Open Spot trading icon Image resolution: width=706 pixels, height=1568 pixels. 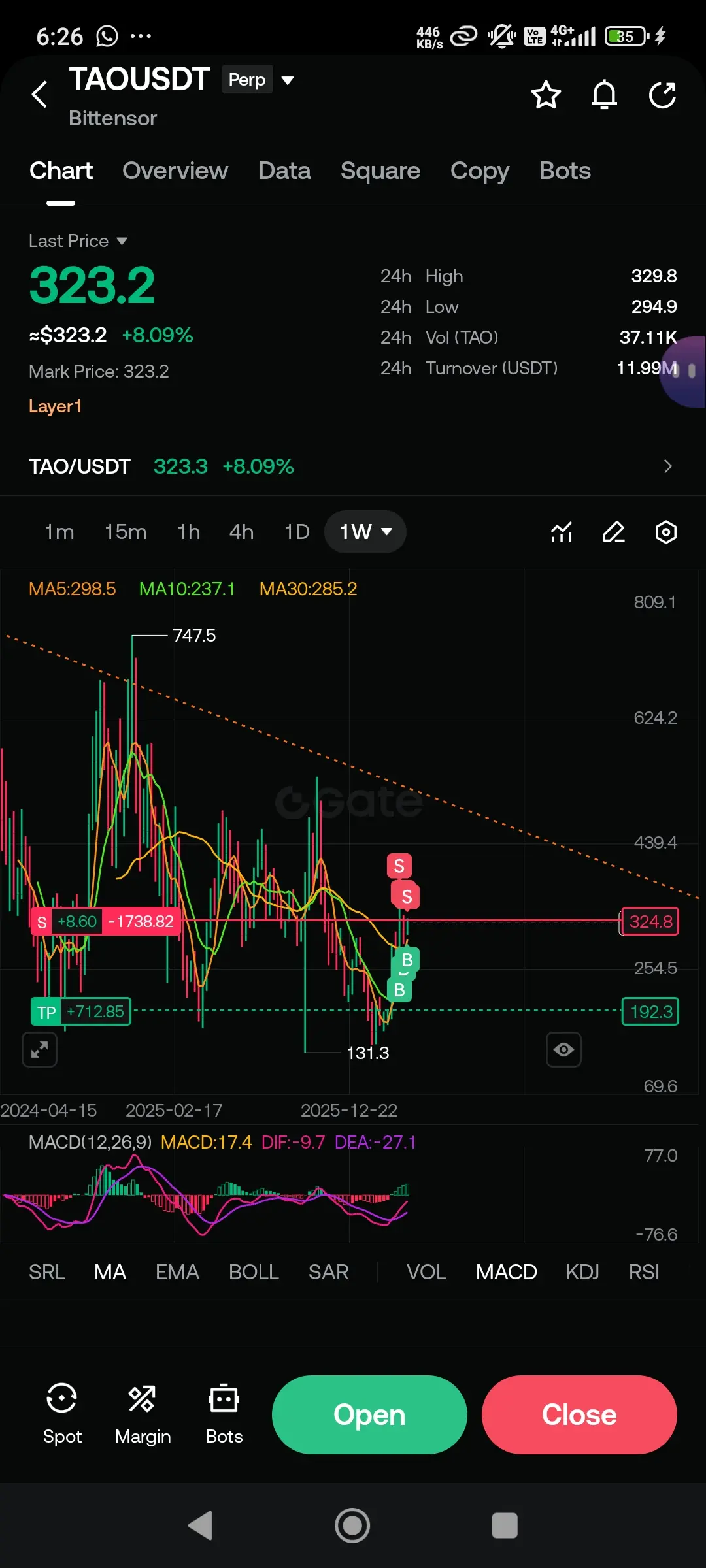pos(62,1414)
